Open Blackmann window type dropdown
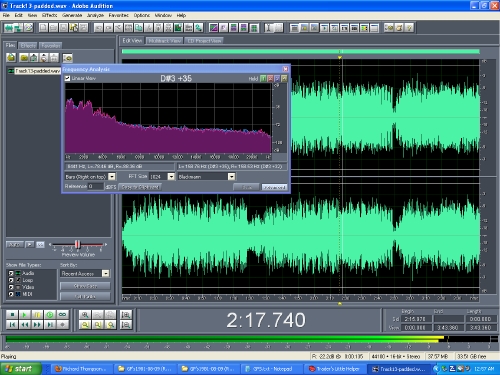Screen dimensions: 500x375 (x=231, y=177)
